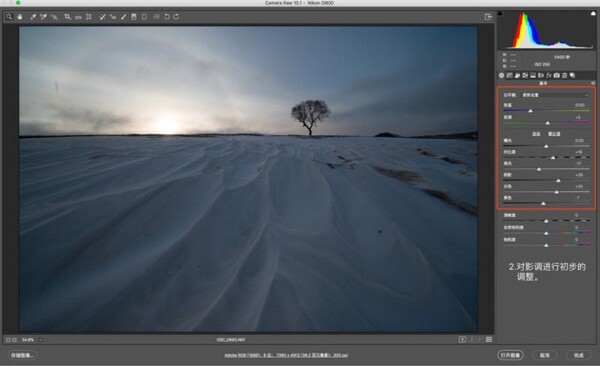Image resolution: width=600 pixels, height=370 pixels.
Task: Click the Default tone link
Action: pyautogui.click(x=554, y=134)
